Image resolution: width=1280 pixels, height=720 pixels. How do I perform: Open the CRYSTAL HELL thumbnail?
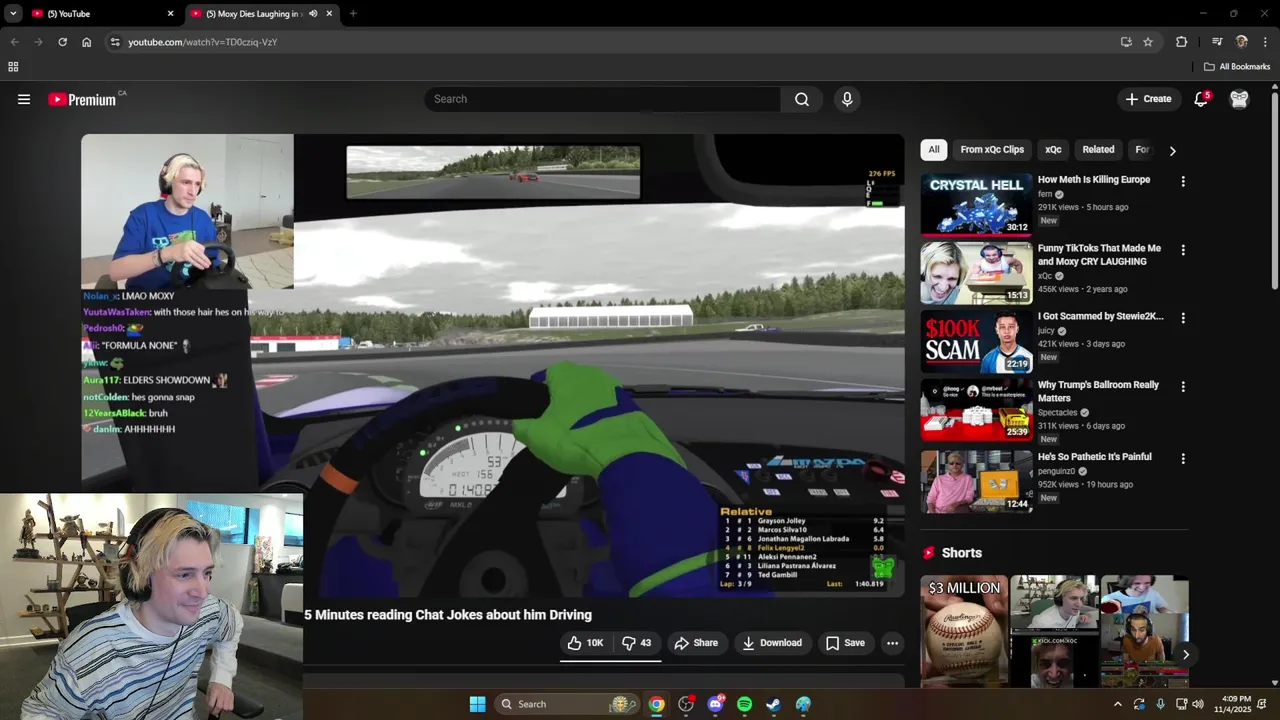pyautogui.click(x=976, y=204)
